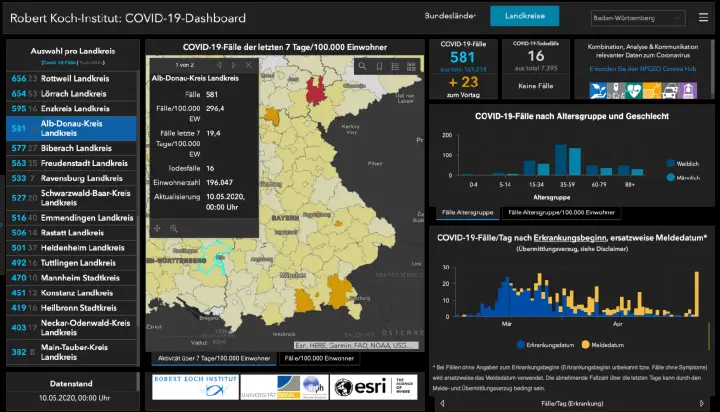Switch to Fälle Altersgruppe/100.000 Einwohner tab
The width and height of the screenshot is (720, 412).
[559, 212]
